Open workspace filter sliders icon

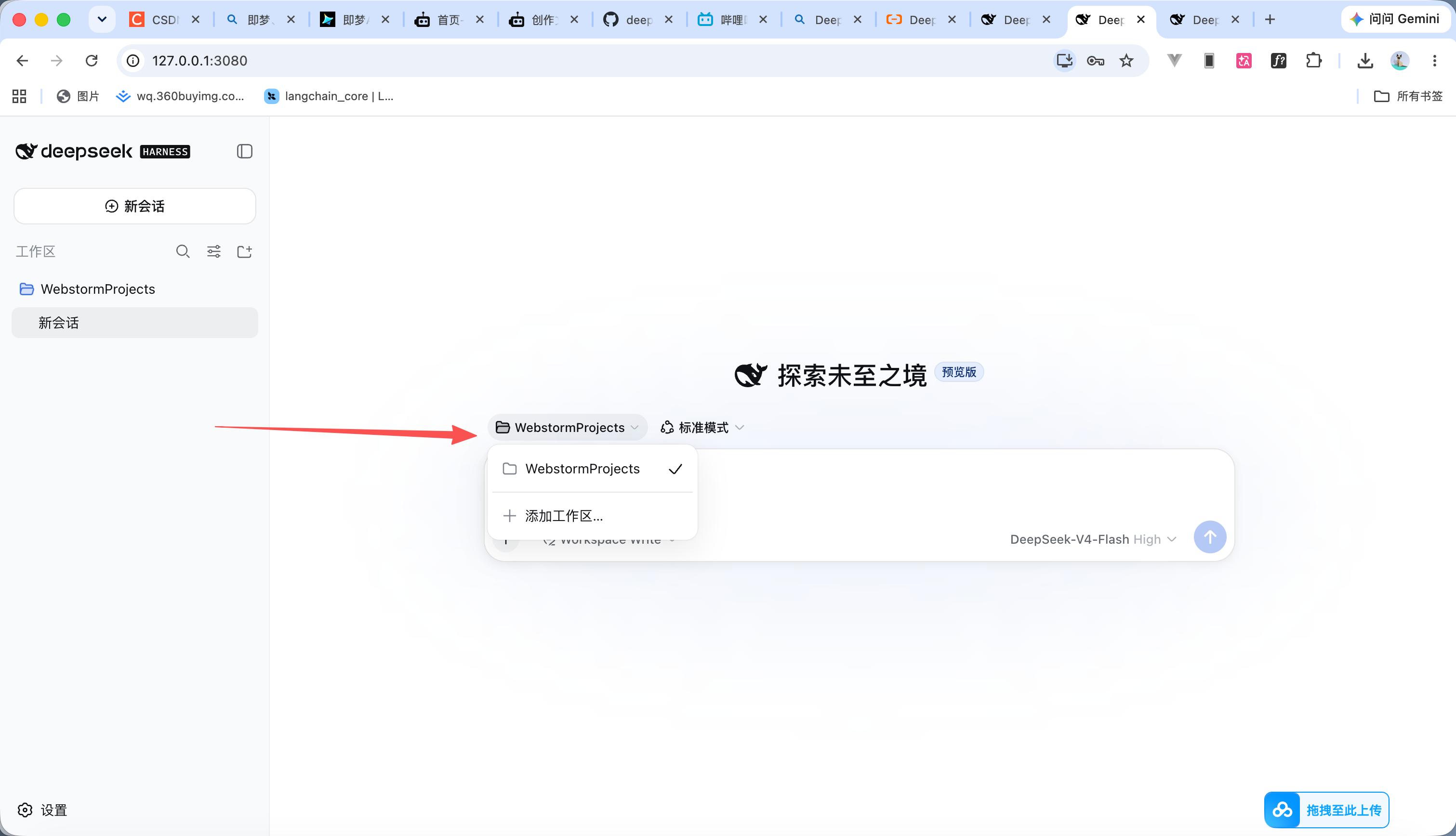click(213, 251)
